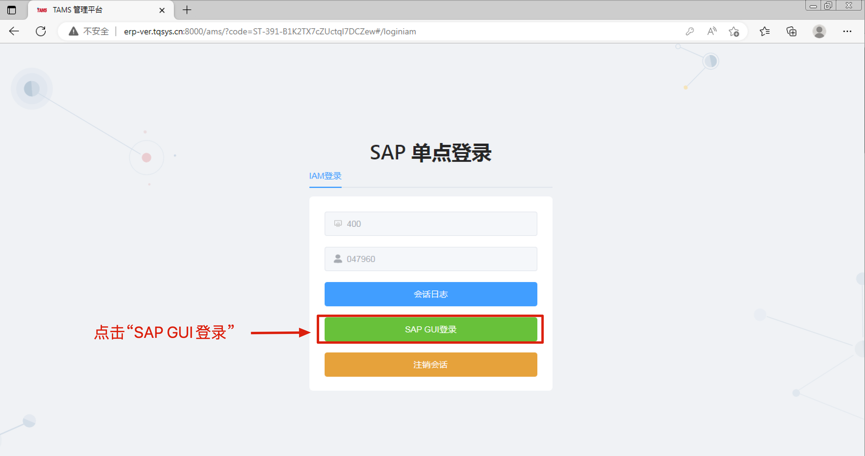Image resolution: width=865 pixels, height=456 pixels.
Task: Click the user field showing 047960
Action: coord(431,259)
